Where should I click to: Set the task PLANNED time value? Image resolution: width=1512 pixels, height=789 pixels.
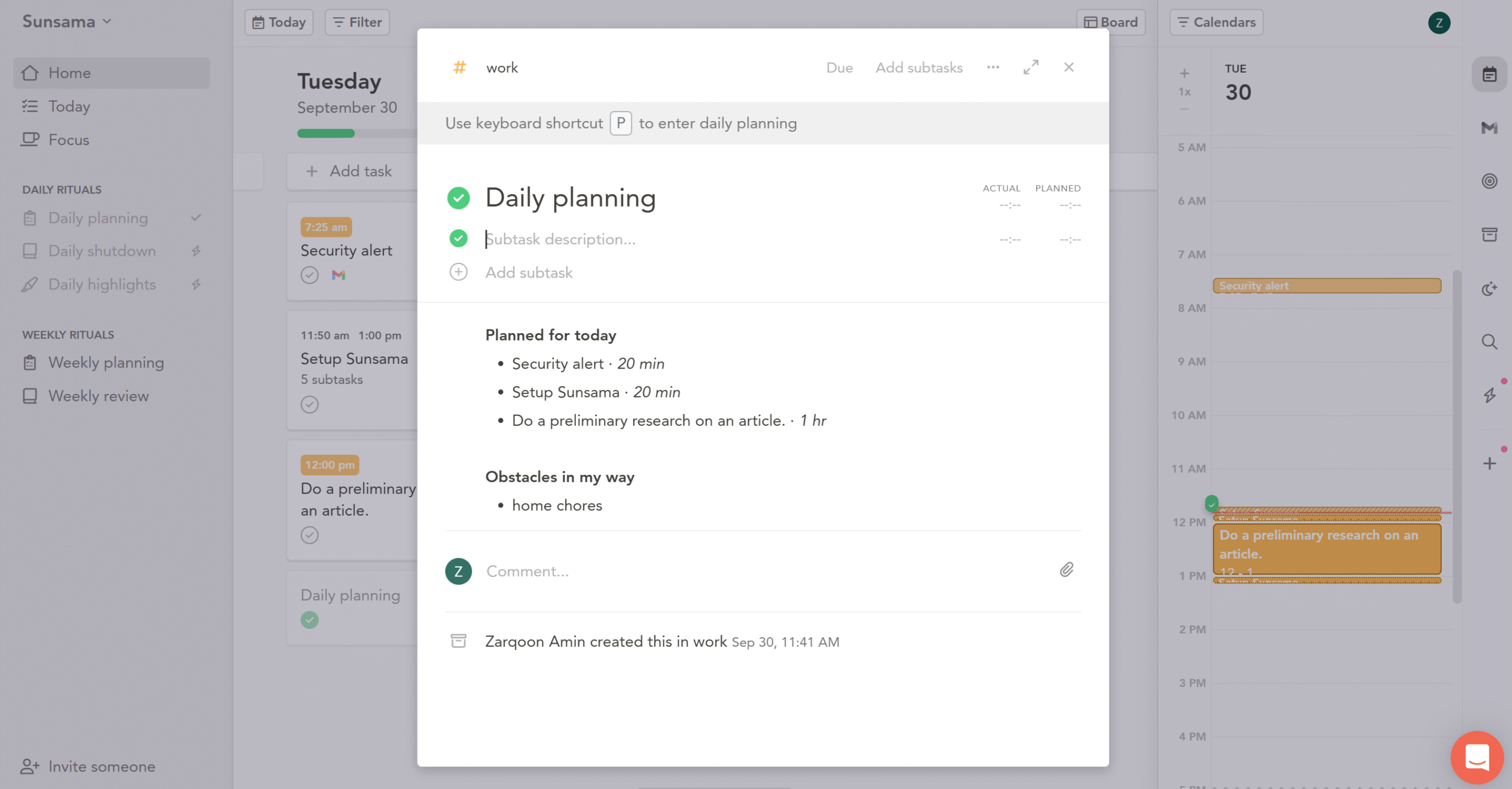click(1070, 205)
